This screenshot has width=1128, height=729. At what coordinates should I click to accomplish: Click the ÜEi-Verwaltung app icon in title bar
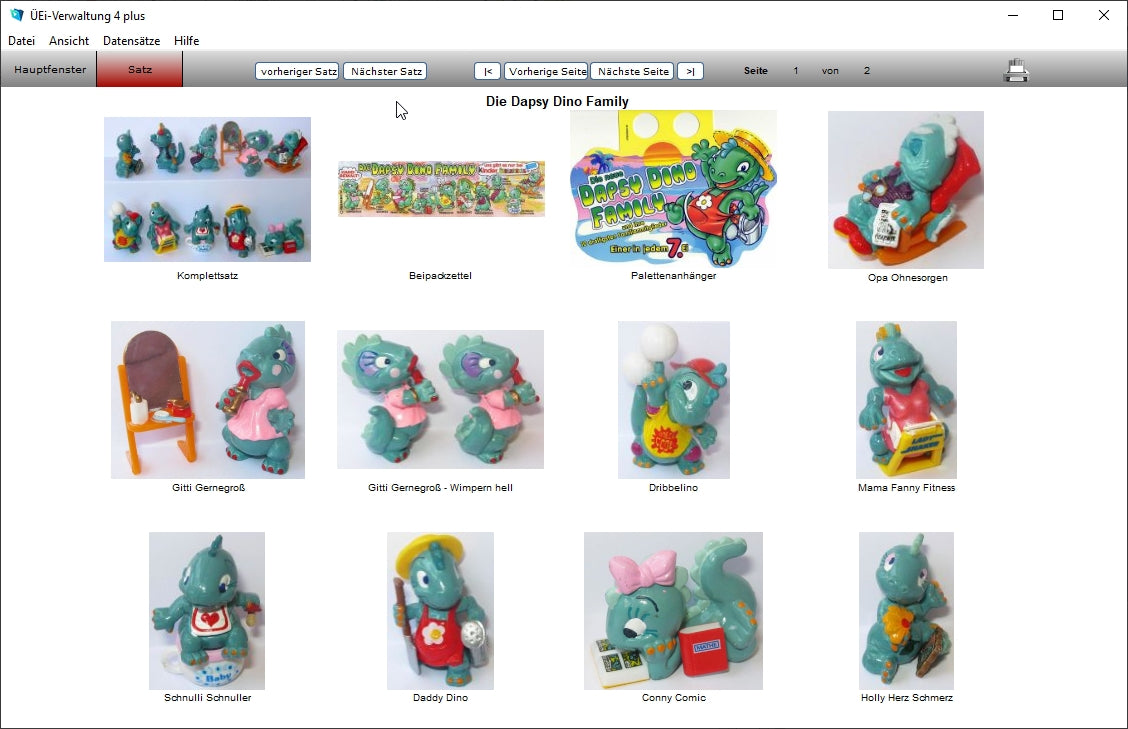click(16, 15)
